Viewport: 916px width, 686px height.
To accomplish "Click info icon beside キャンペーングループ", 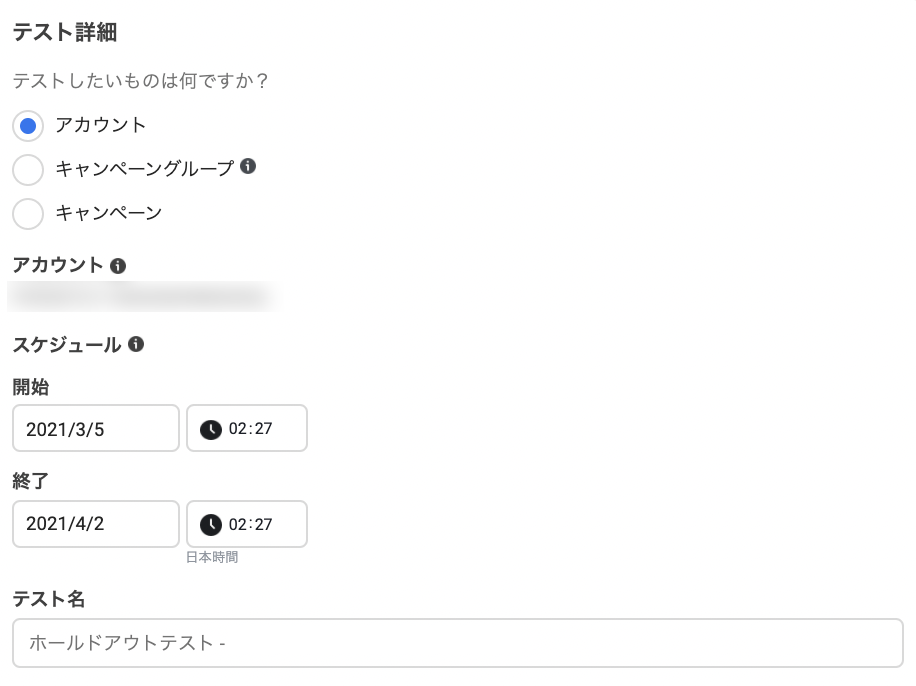I will [248, 167].
